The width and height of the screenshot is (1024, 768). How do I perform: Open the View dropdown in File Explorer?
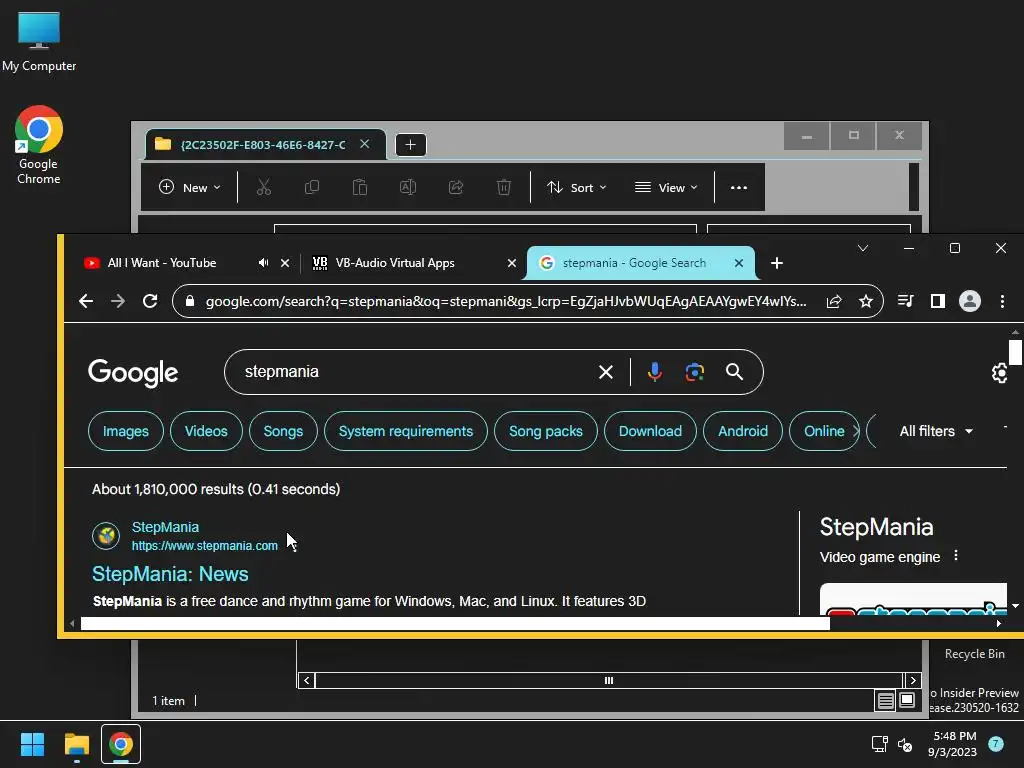coord(666,187)
